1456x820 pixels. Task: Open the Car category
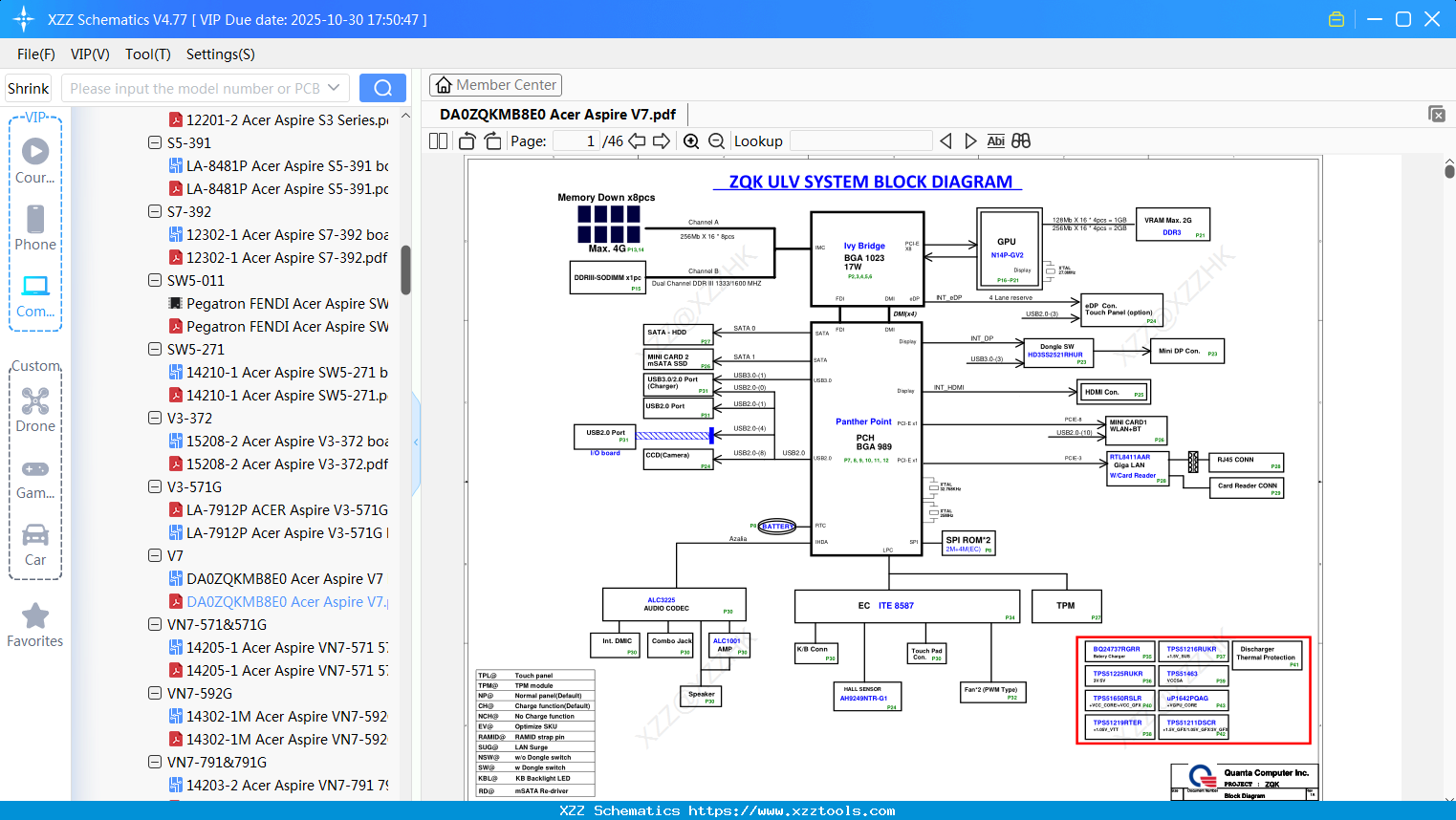tap(35, 545)
